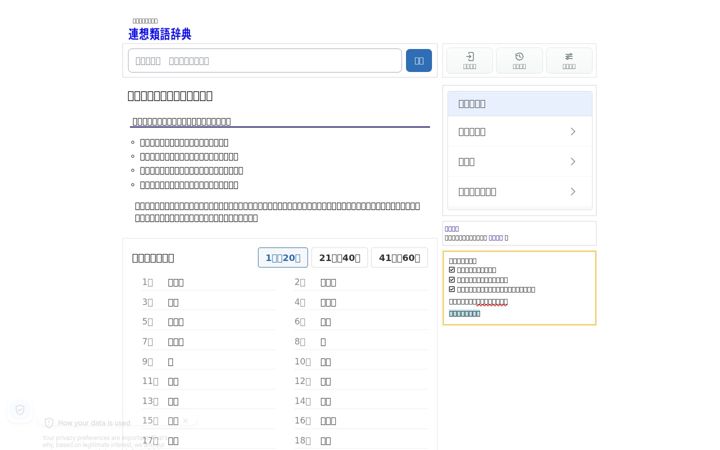720x450 pixels.
Task: Click the blue link heading the small sidebar box
Action: coord(451,229)
